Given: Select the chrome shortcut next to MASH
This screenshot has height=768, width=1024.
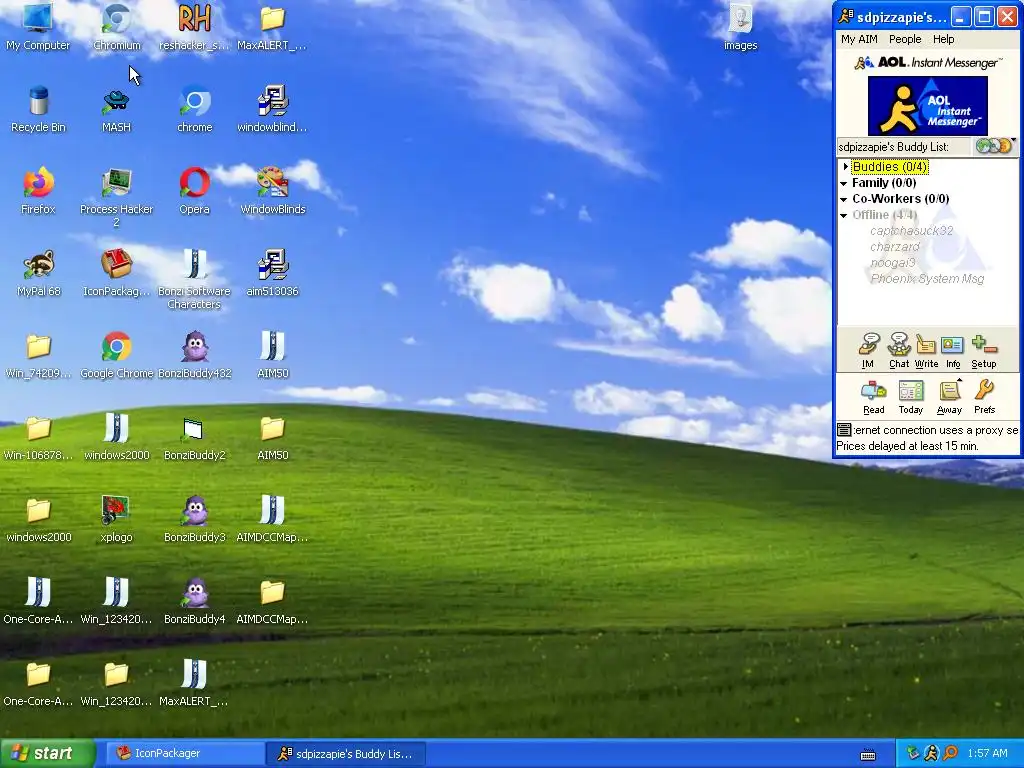Looking at the screenshot, I should click(x=195, y=108).
